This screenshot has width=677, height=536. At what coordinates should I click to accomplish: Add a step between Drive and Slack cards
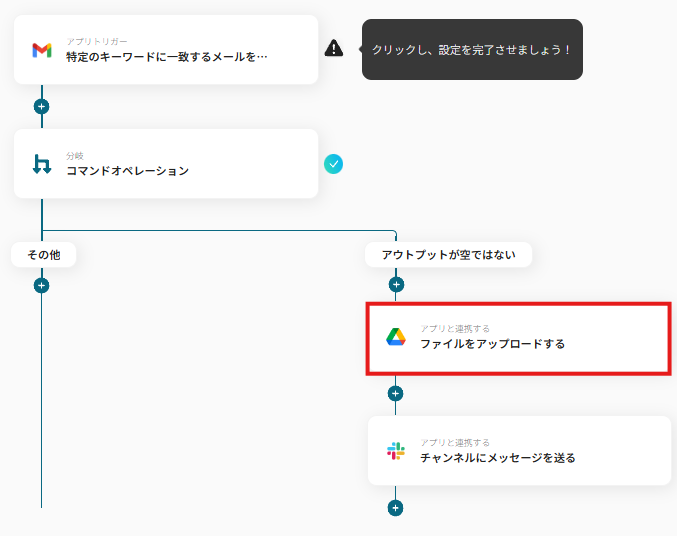(x=395, y=393)
